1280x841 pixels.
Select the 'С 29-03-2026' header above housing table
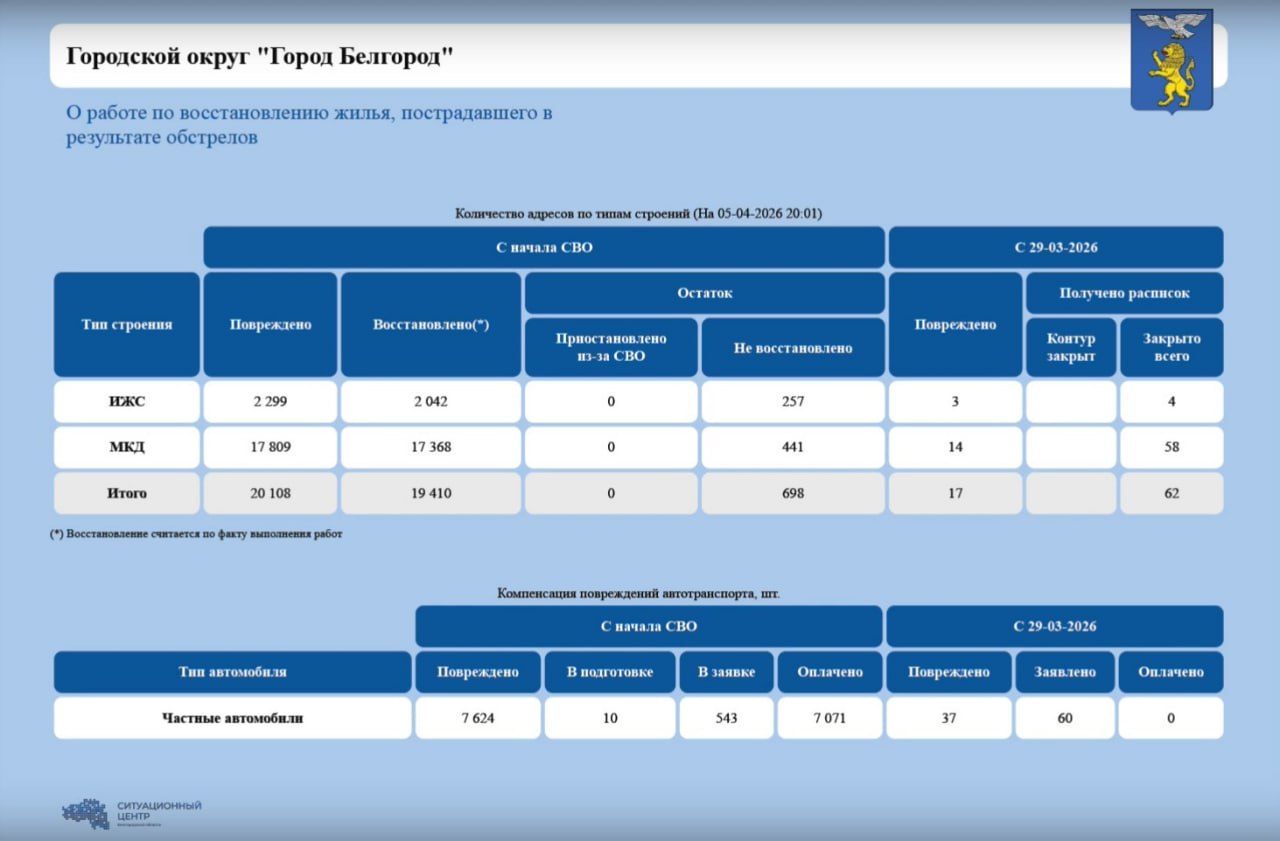[1055, 247]
